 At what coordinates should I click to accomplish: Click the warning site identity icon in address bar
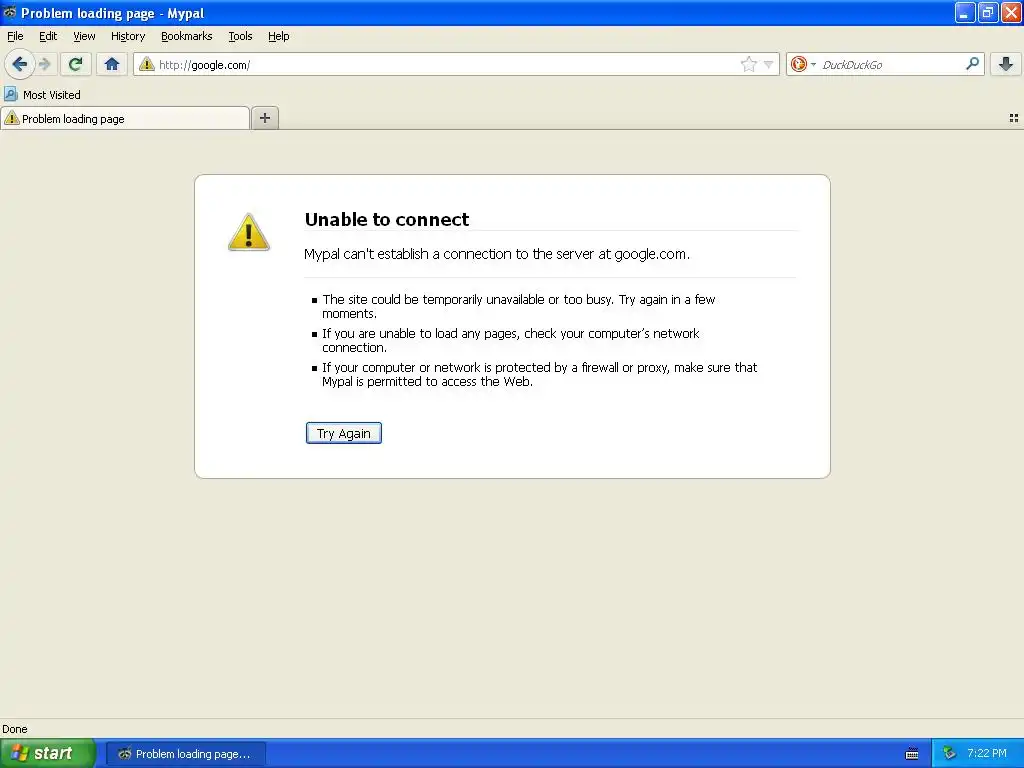[147, 64]
